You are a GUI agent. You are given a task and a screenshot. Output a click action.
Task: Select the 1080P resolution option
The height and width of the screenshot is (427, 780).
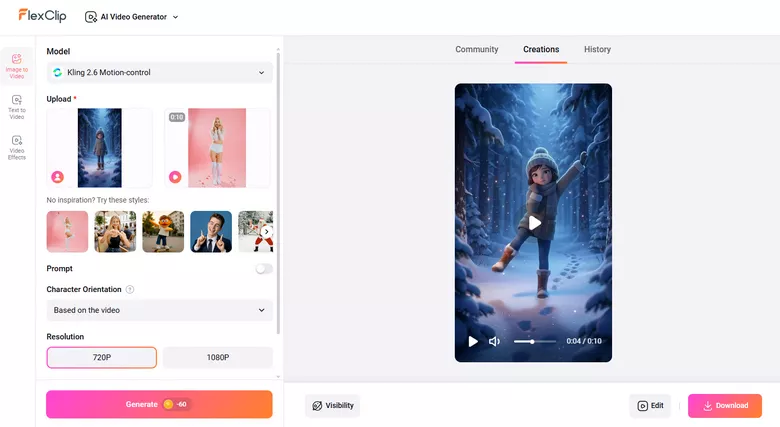click(x=217, y=357)
